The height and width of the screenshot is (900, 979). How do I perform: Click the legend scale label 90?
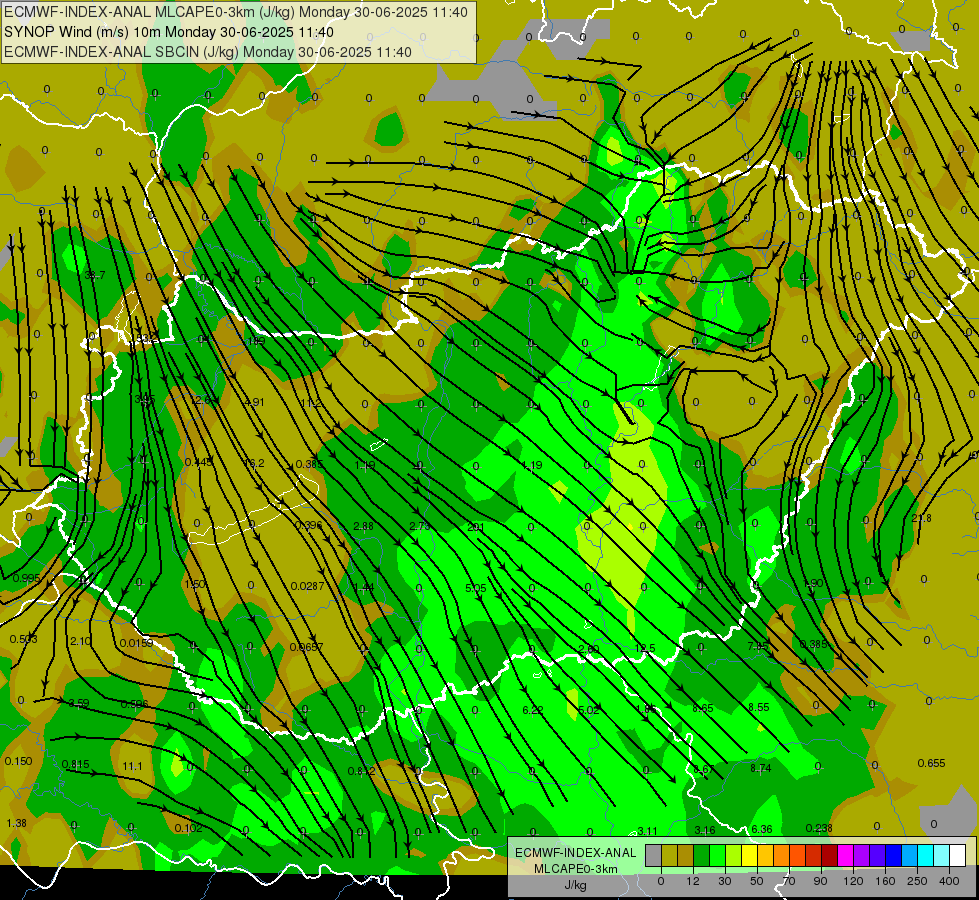pyautogui.click(x=820, y=881)
